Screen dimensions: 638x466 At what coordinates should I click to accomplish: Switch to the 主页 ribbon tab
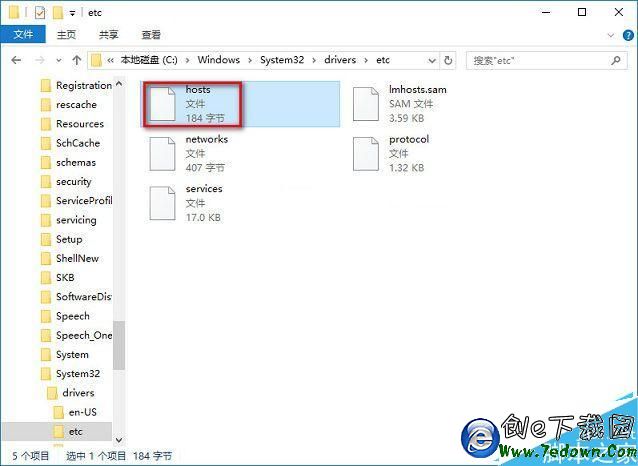pos(66,35)
